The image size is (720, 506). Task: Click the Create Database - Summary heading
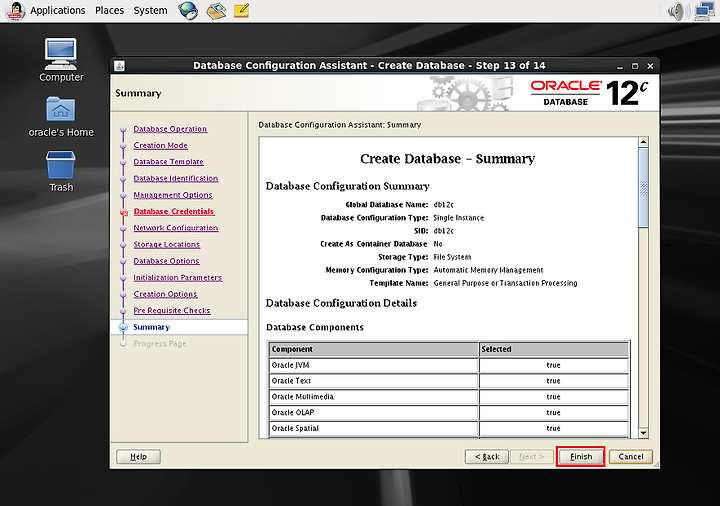click(448, 159)
